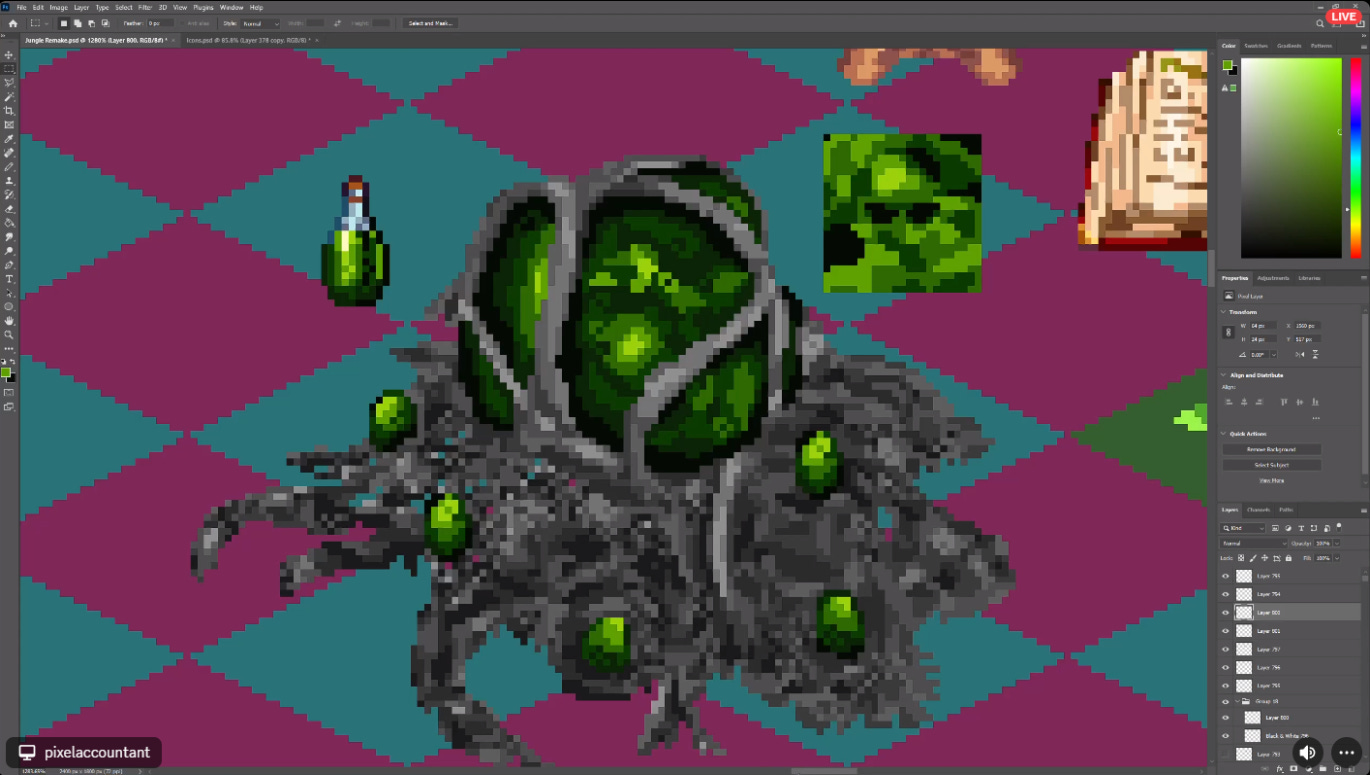Click Align top edges icon

pos(1285,402)
